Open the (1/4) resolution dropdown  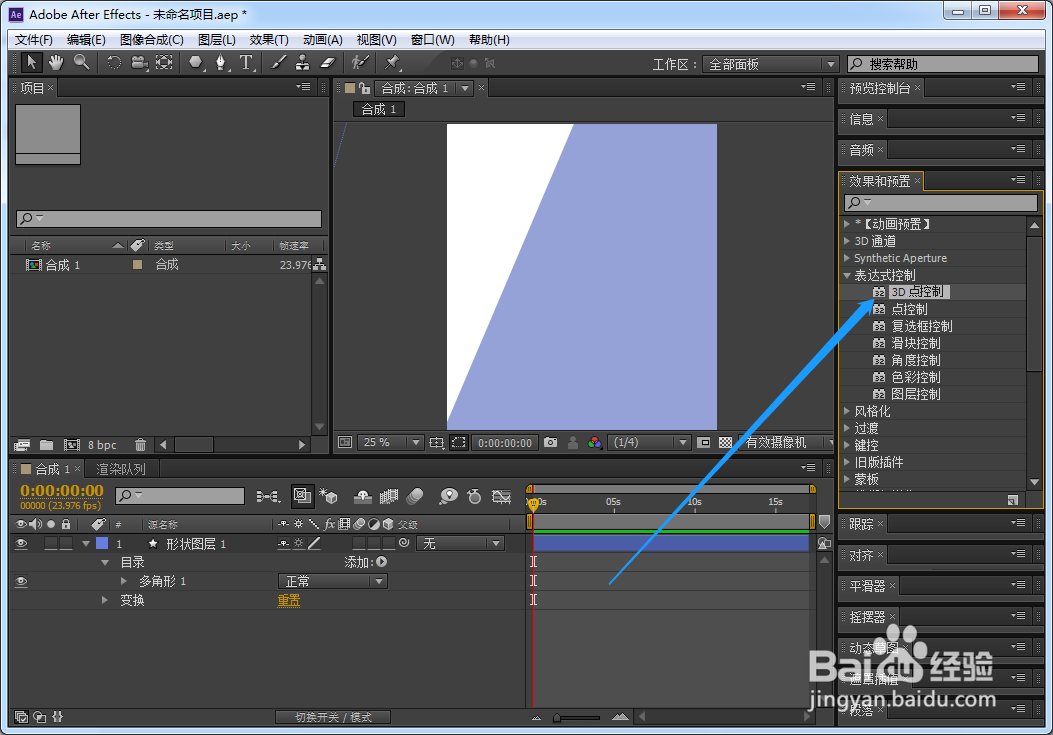tap(649, 443)
